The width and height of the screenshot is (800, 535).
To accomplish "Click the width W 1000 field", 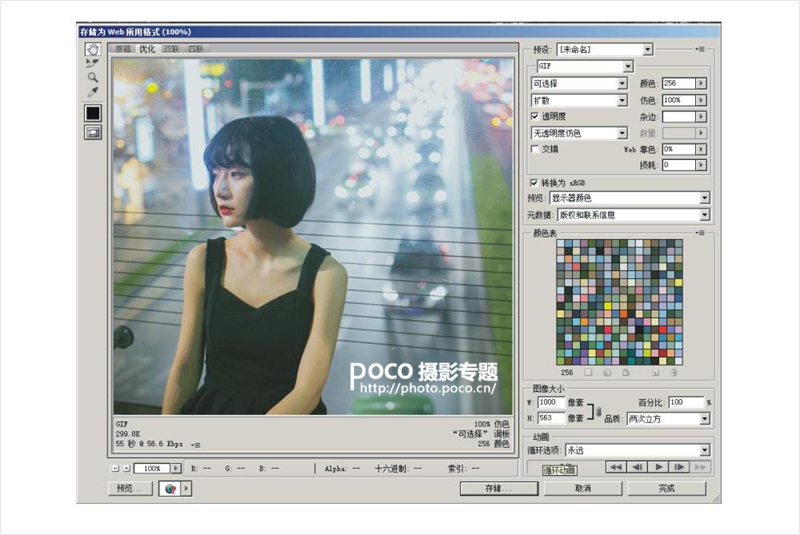I will point(551,402).
